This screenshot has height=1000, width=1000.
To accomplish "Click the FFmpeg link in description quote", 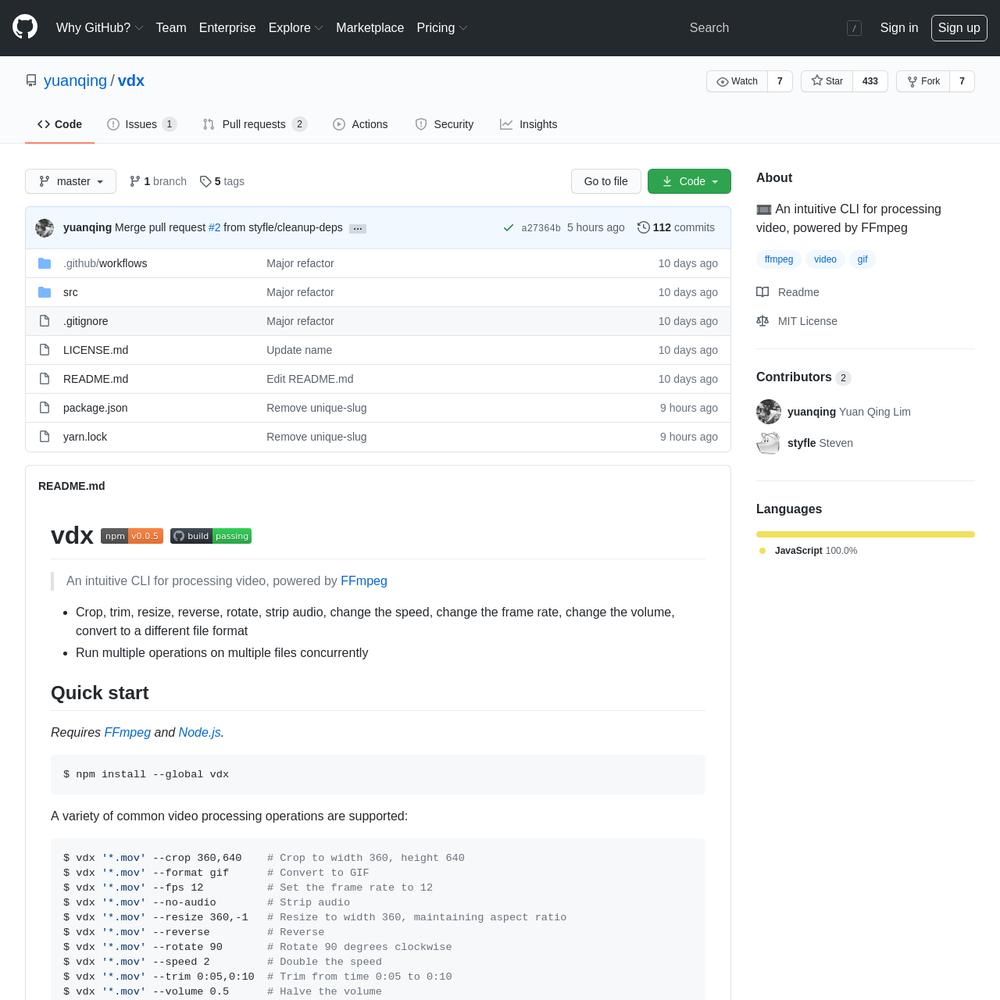I will pos(364,581).
